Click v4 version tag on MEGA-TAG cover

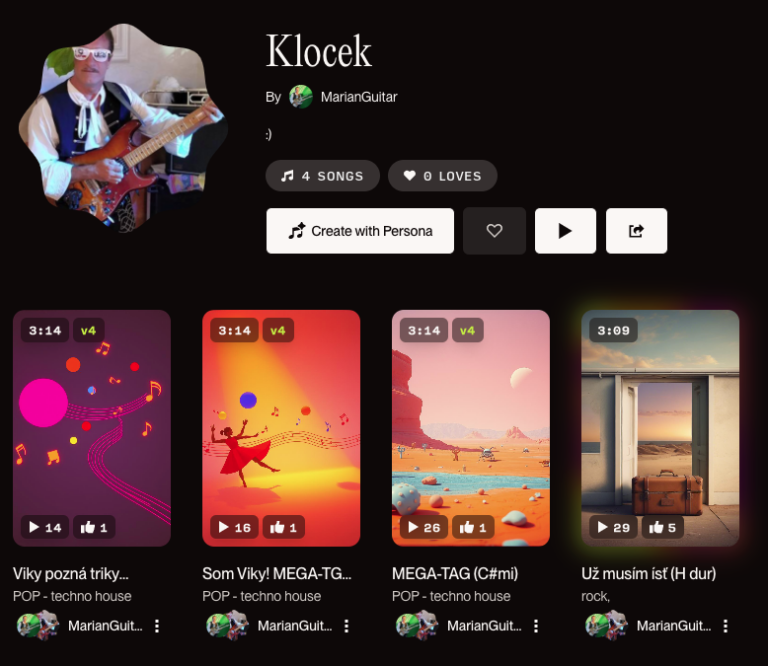coord(467,331)
